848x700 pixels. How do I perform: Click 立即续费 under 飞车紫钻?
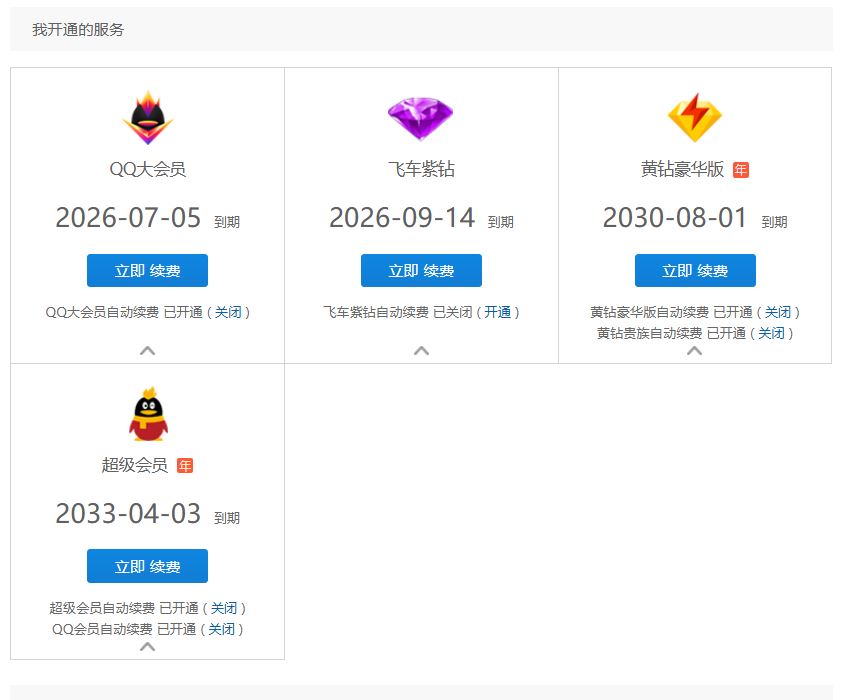421,270
